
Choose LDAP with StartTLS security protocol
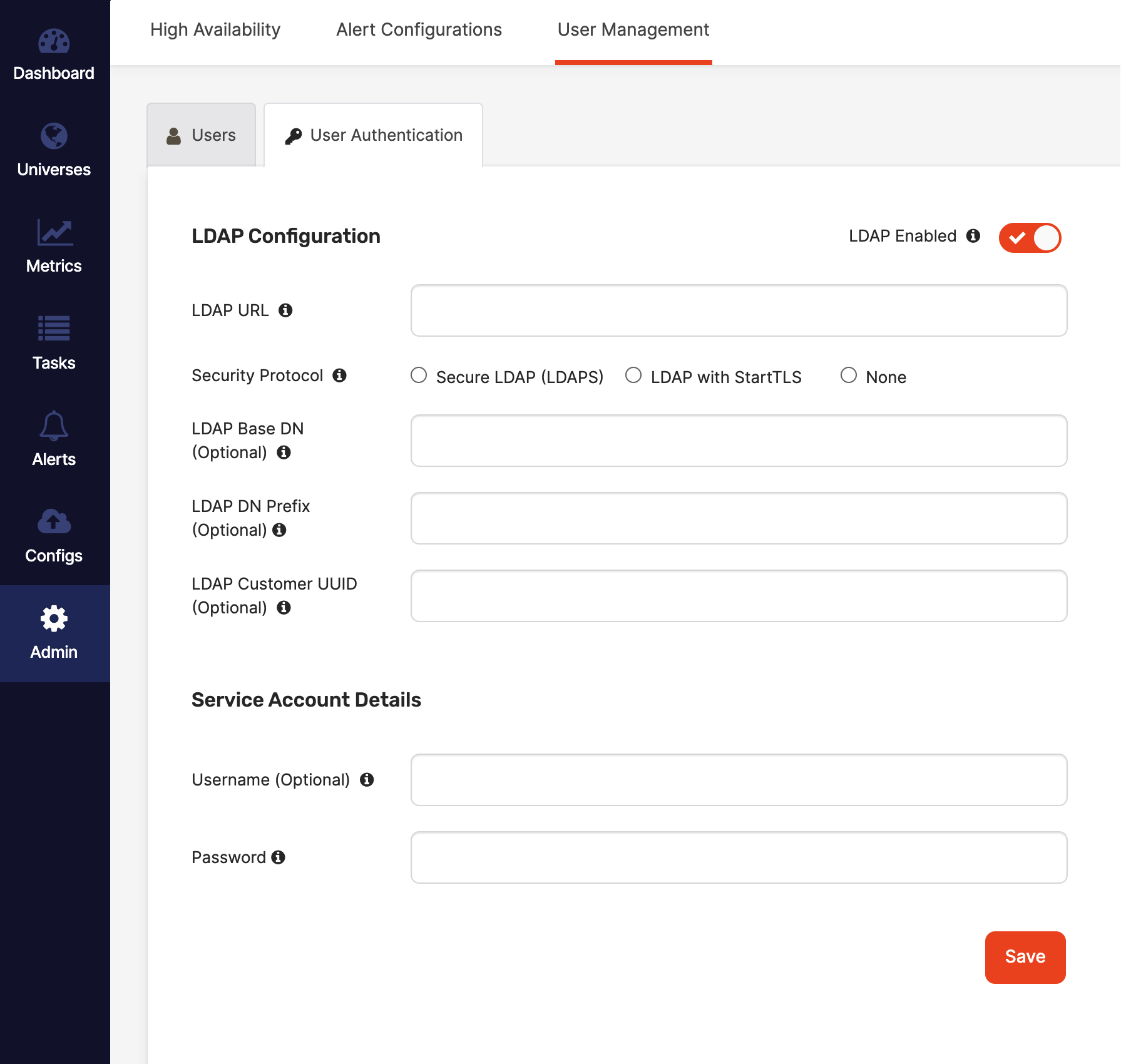point(633,376)
